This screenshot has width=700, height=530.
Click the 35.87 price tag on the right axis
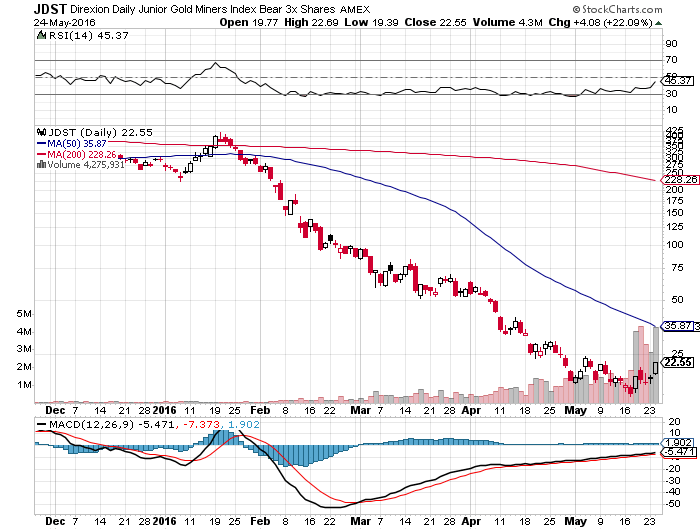pyautogui.click(x=677, y=326)
